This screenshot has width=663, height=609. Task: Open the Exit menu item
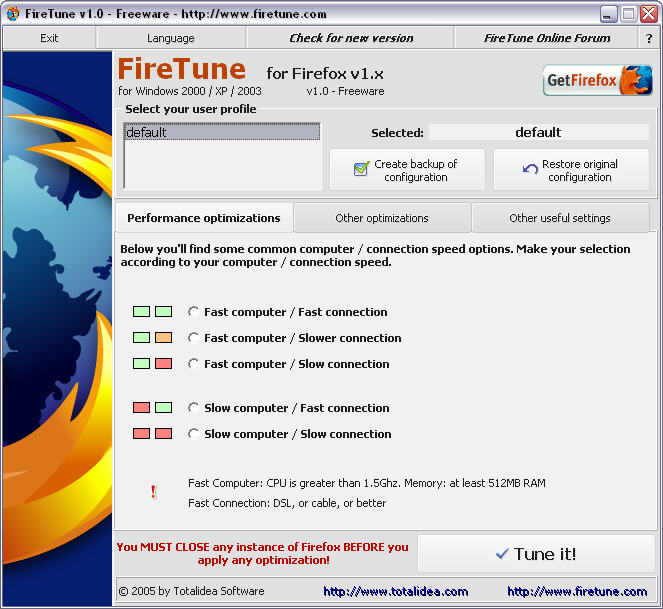click(x=49, y=38)
